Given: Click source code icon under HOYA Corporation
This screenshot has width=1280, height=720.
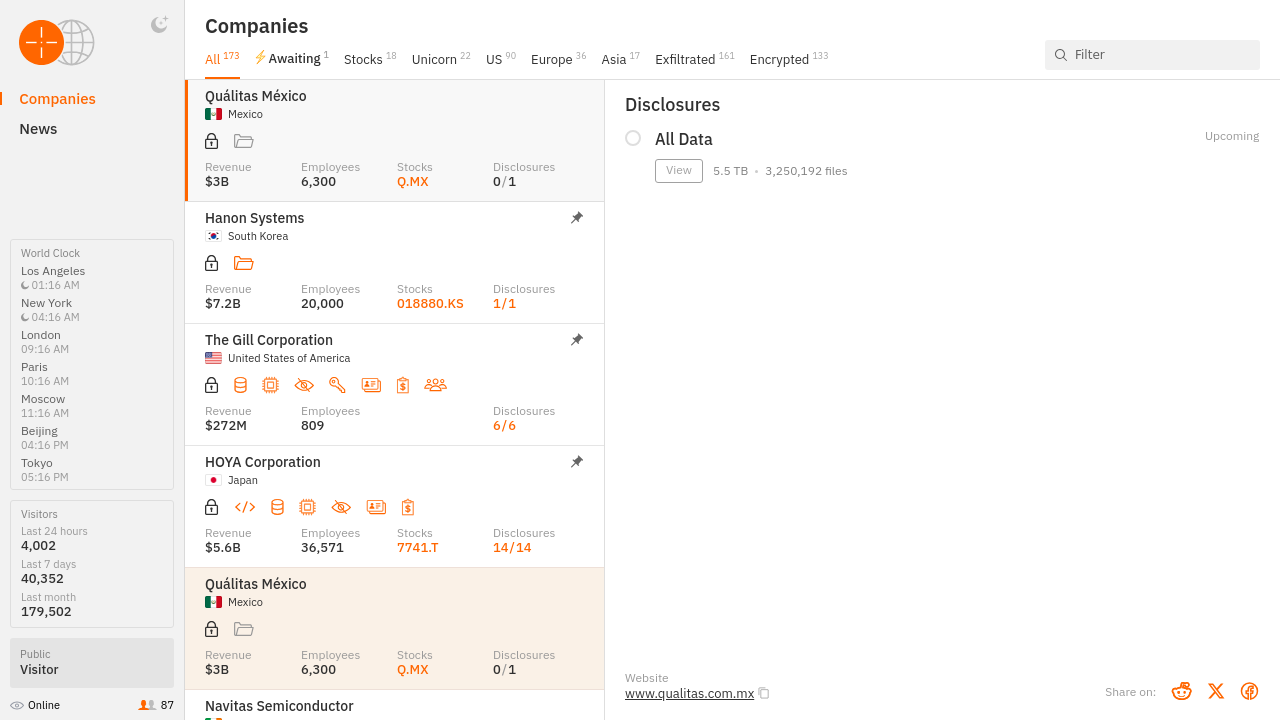Looking at the screenshot, I should [245, 507].
